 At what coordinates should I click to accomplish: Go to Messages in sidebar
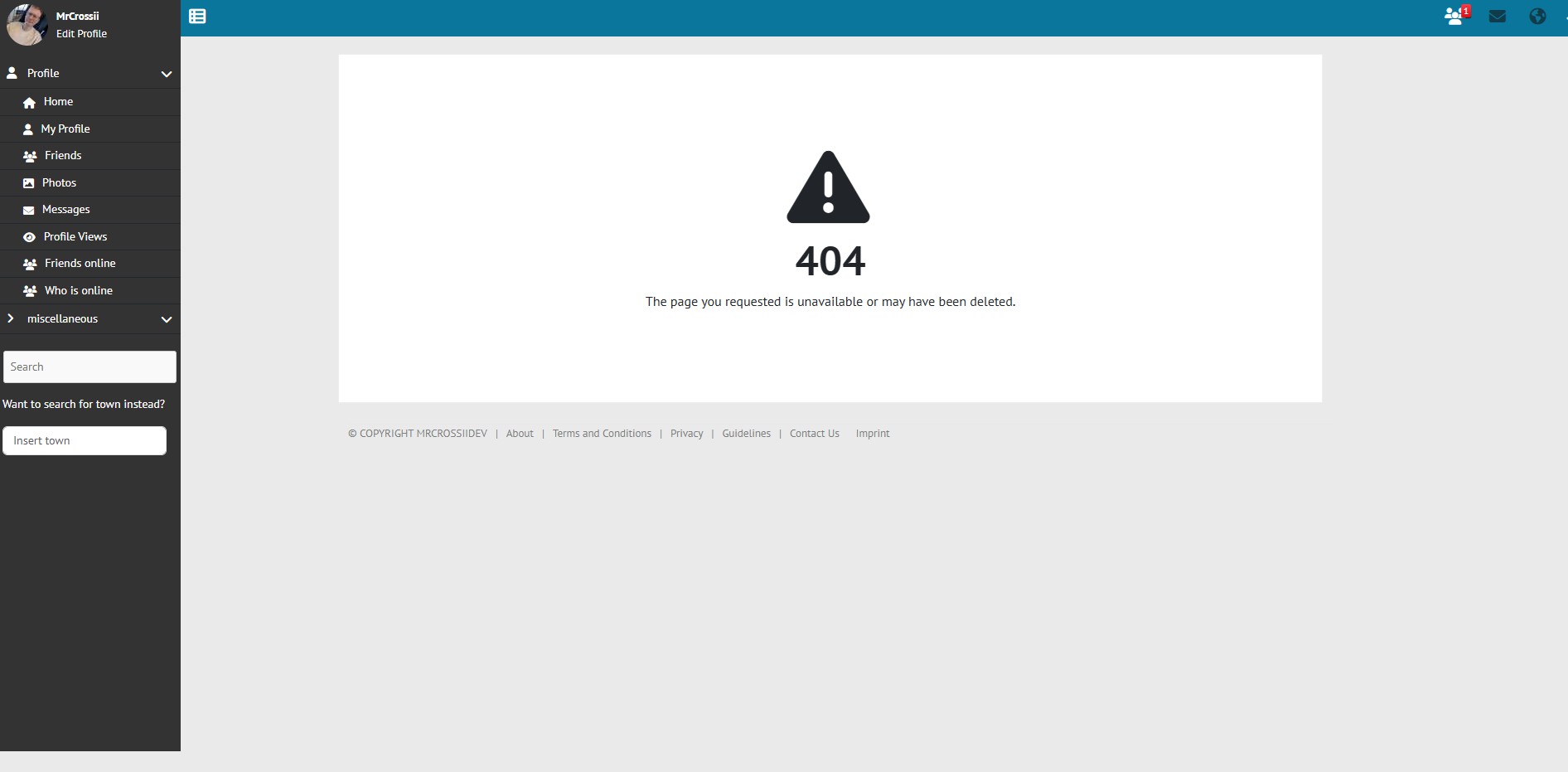coord(65,210)
